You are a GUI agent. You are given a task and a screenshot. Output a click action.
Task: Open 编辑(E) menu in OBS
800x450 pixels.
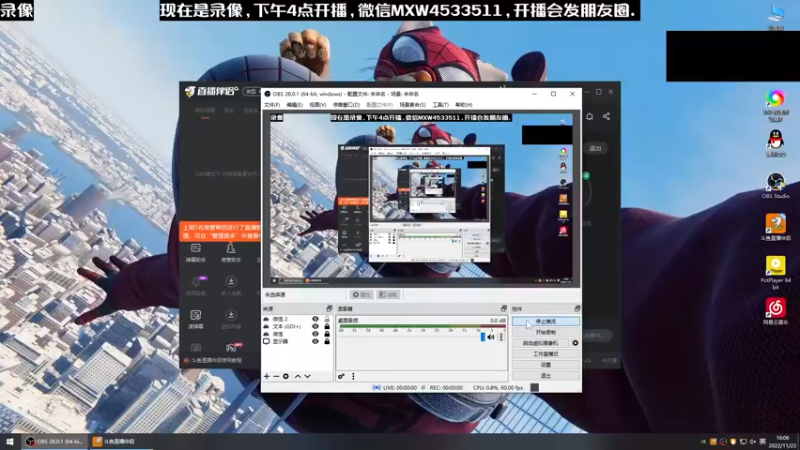point(294,105)
